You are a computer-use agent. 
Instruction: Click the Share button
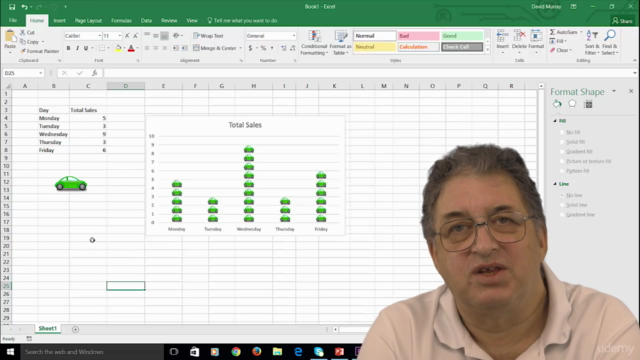point(622,20)
